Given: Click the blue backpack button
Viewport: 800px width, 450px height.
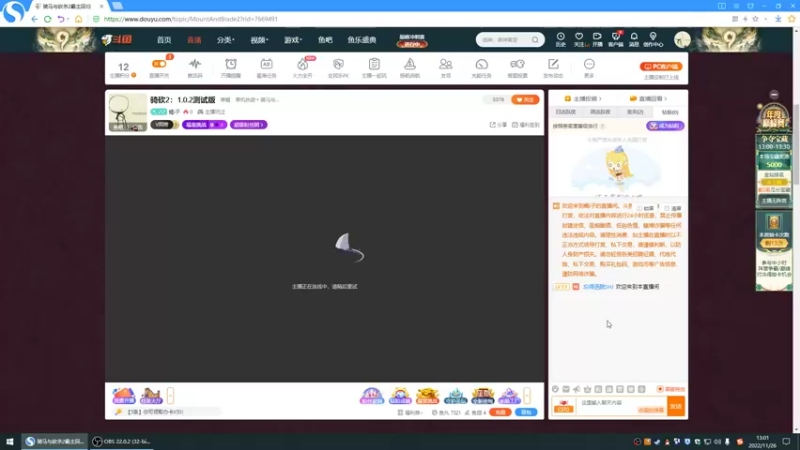Looking at the screenshot, I should 526,412.
